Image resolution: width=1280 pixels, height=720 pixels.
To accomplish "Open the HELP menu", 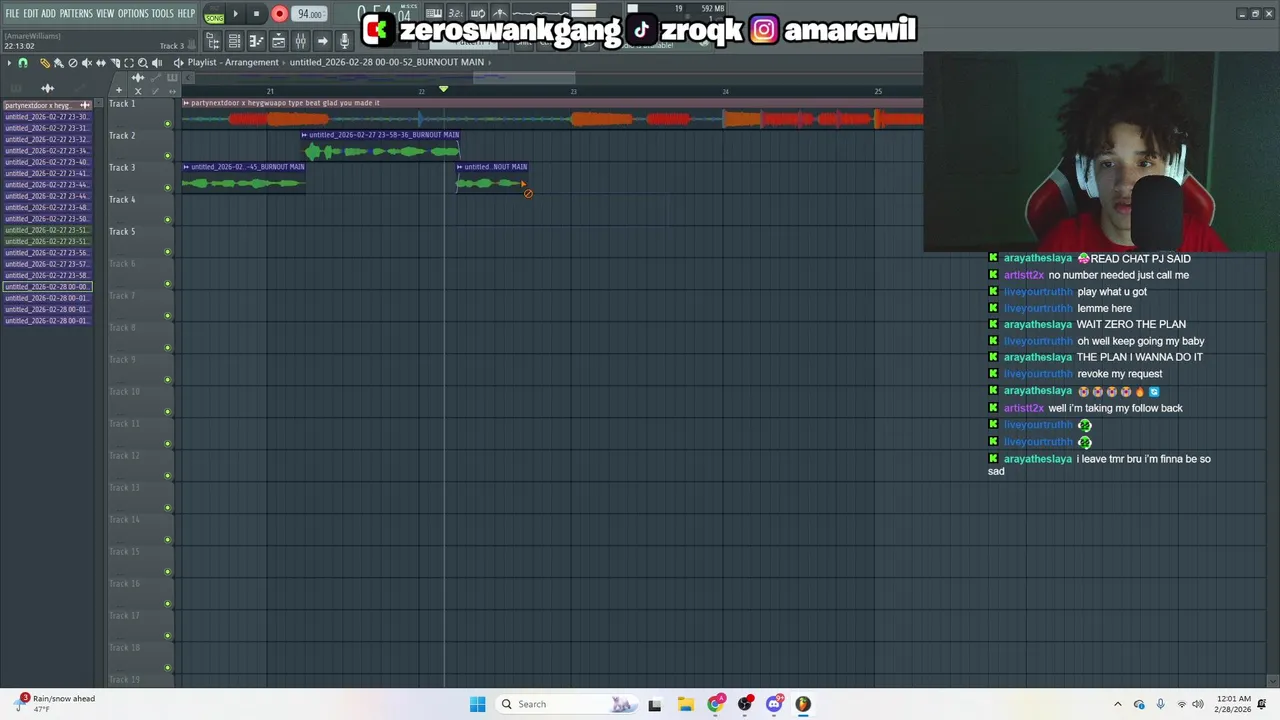I will tap(186, 14).
